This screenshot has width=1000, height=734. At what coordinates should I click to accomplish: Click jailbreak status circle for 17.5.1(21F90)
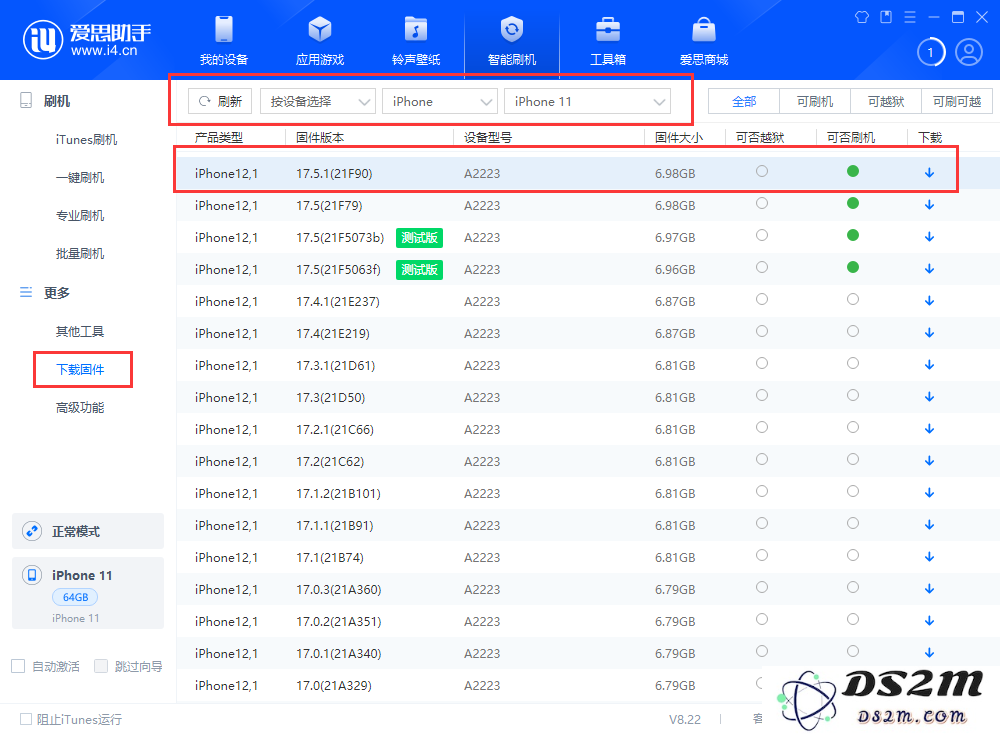(761, 171)
